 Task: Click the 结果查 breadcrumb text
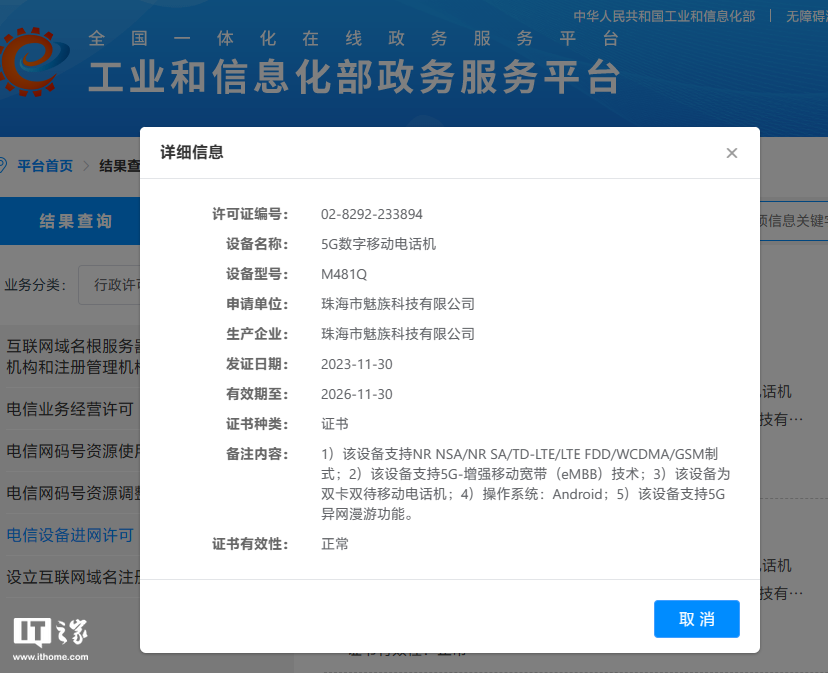pyautogui.click(x=120, y=166)
